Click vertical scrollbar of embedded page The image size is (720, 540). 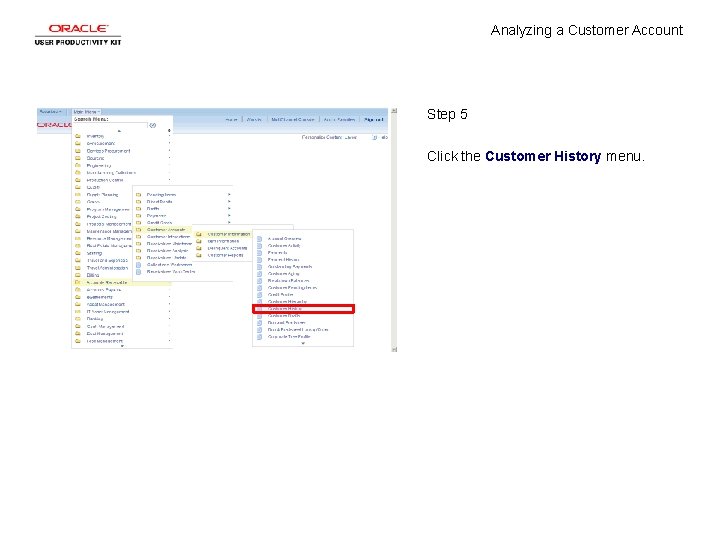(394, 230)
